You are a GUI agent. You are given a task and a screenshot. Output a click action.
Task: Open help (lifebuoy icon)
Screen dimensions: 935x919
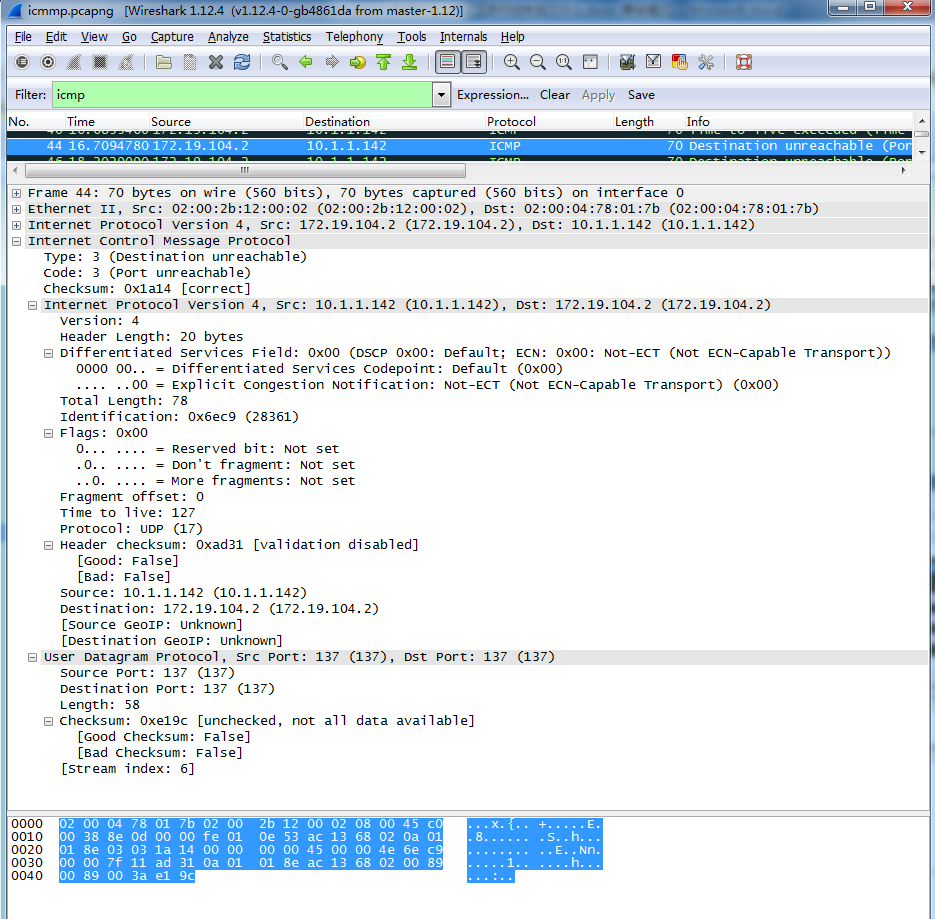[744, 62]
